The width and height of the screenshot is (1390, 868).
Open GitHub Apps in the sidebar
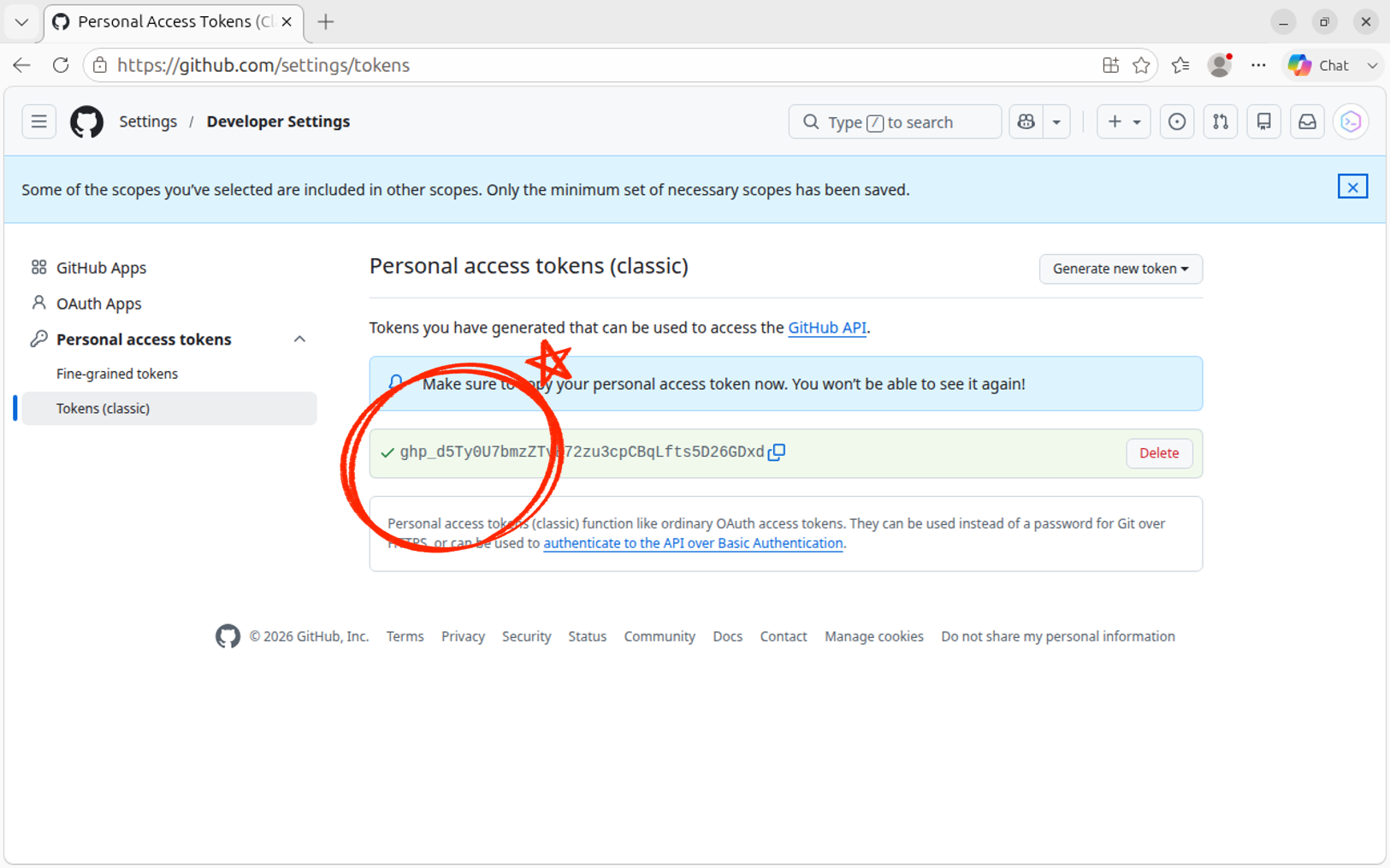tap(101, 268)
